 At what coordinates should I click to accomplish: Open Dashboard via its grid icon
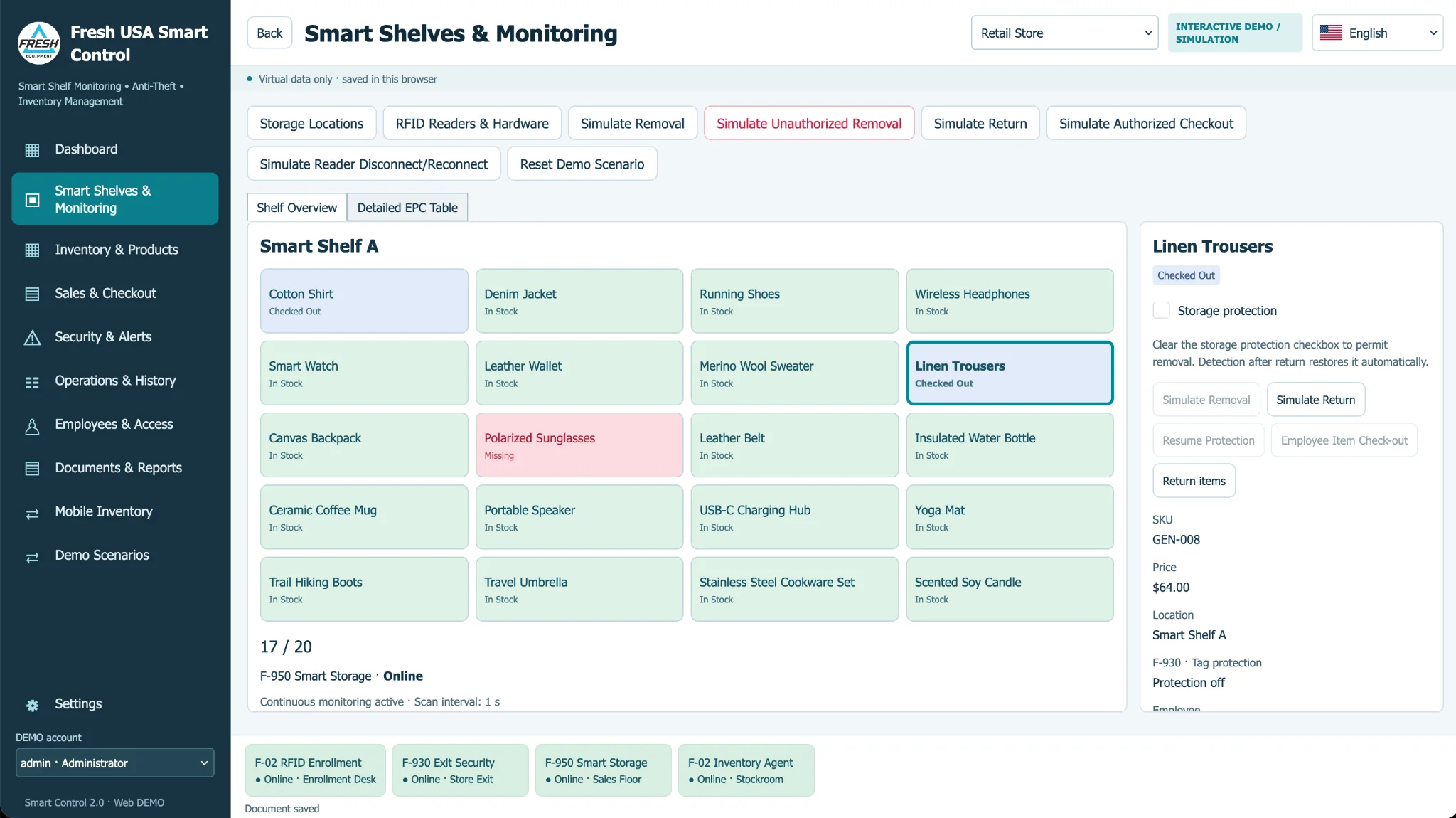(x=32, y=150)
